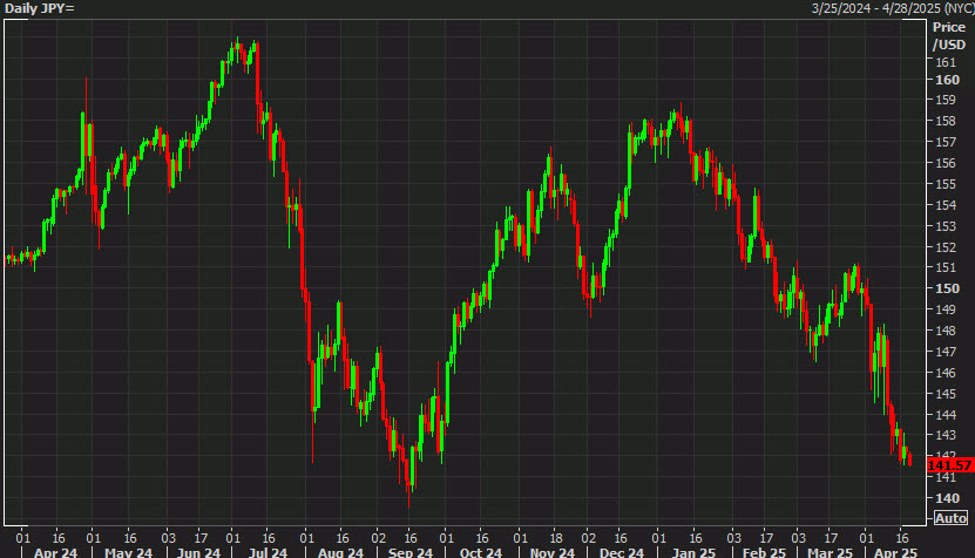Click the last candlestick near 141.57

coord(910,458)
